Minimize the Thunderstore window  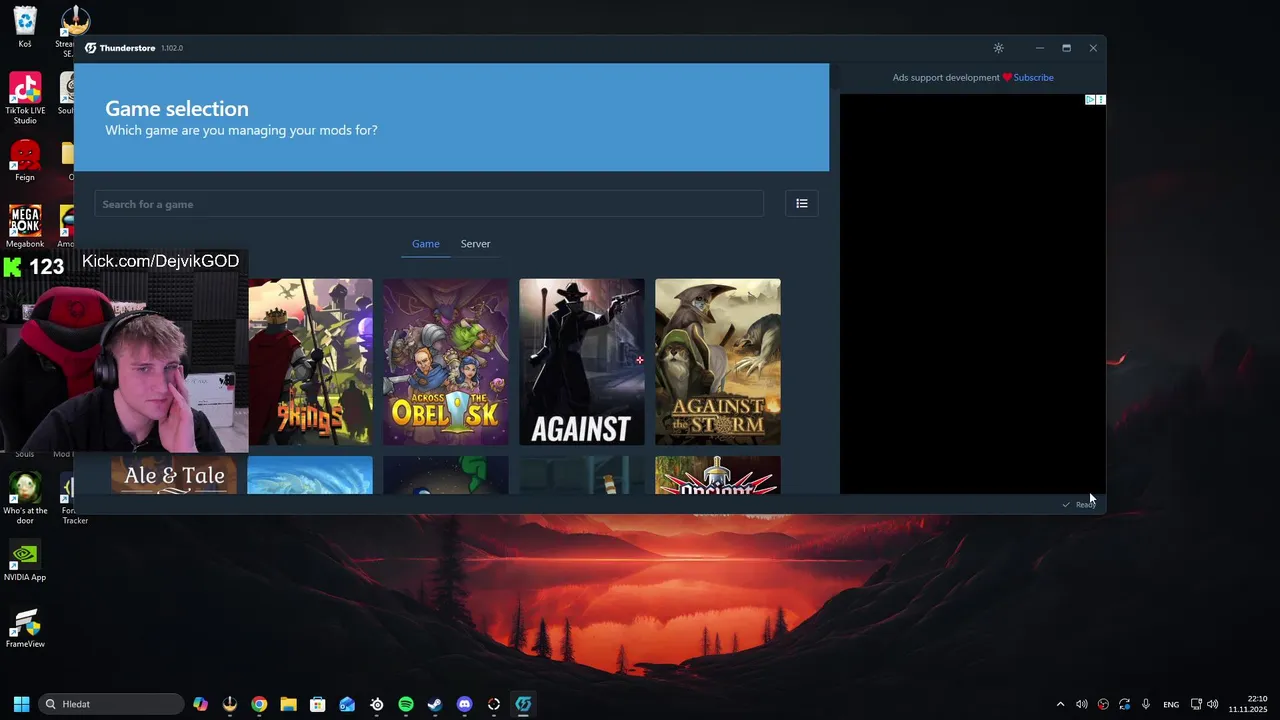(1040, 48)
